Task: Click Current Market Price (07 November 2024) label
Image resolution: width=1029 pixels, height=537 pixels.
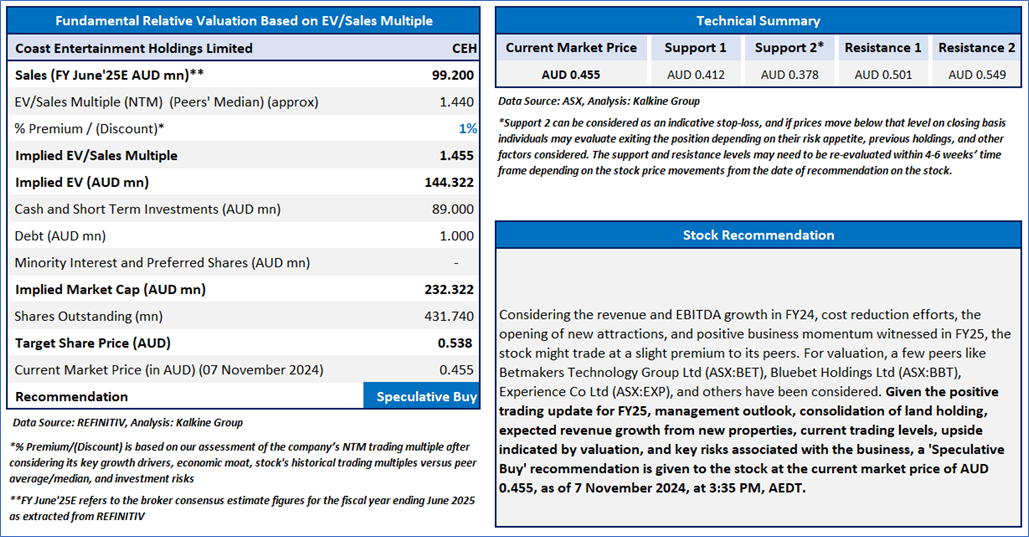Action: [169, 370]
